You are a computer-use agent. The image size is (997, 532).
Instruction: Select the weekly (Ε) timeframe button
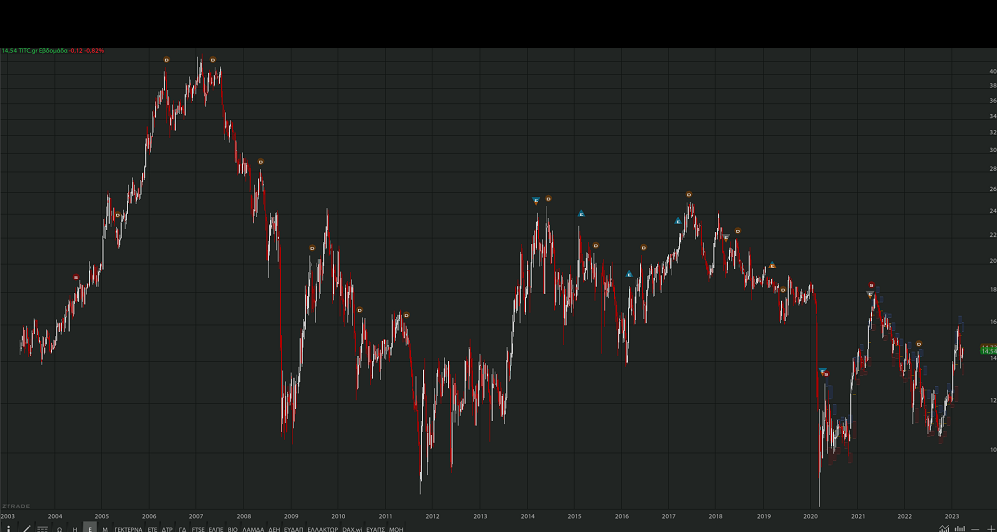pyautogui.click(x=90, y=529)
